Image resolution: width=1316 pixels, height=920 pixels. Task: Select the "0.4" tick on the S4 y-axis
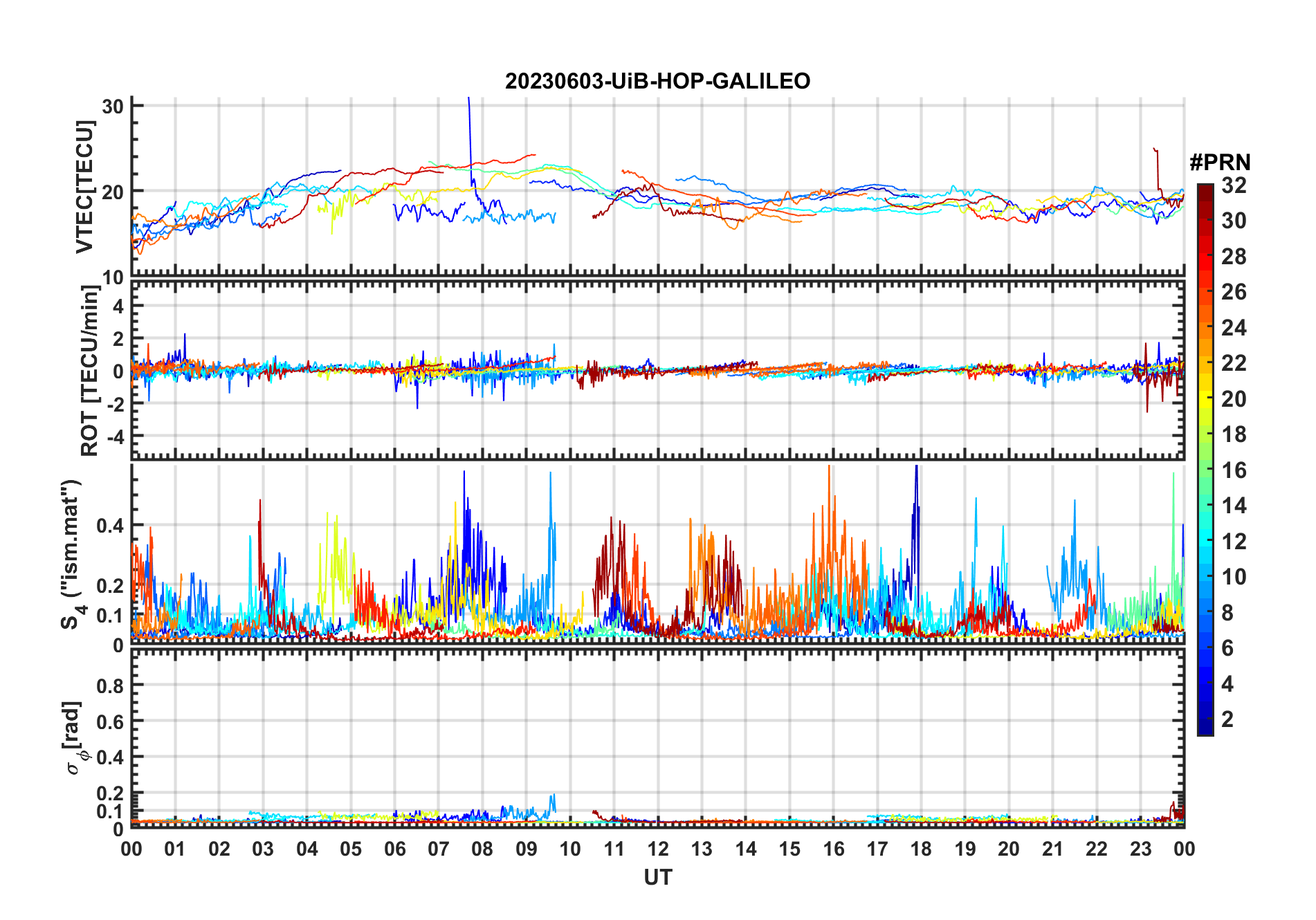110,526
